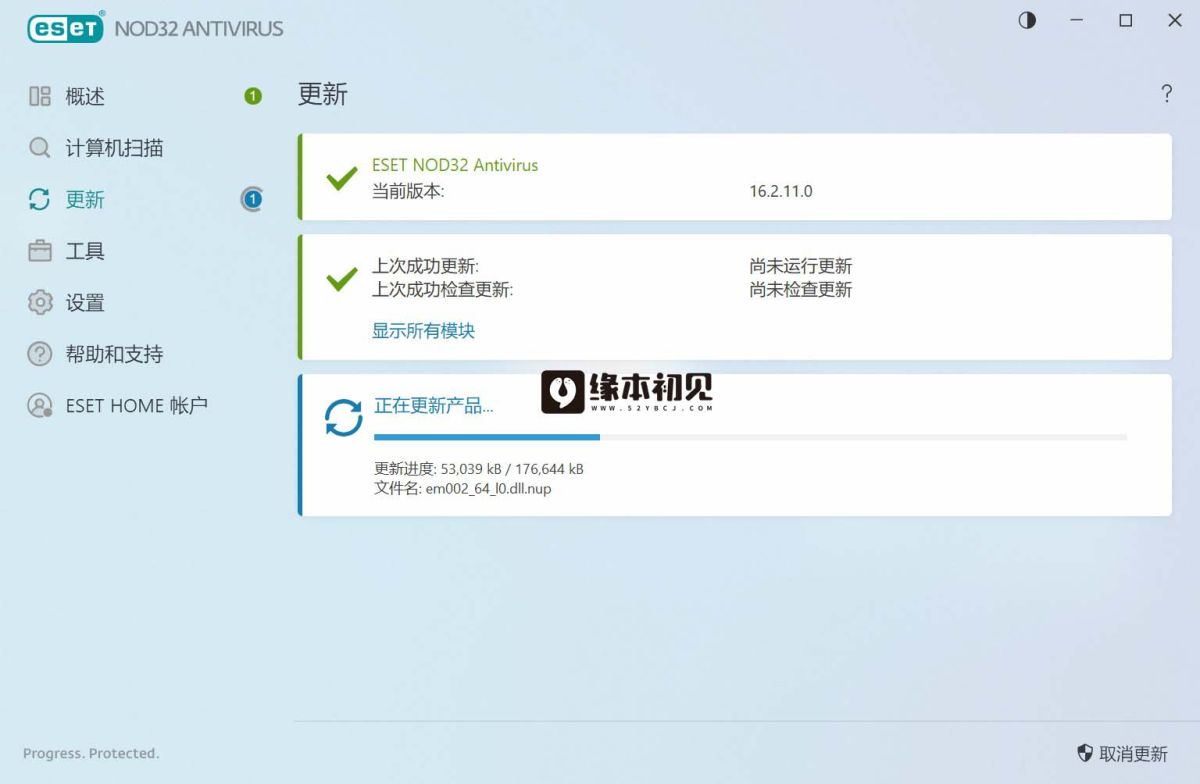Click the green notification badge beside 概述
This screenshot has width=1200, height=784.
(x=253, y=96)
